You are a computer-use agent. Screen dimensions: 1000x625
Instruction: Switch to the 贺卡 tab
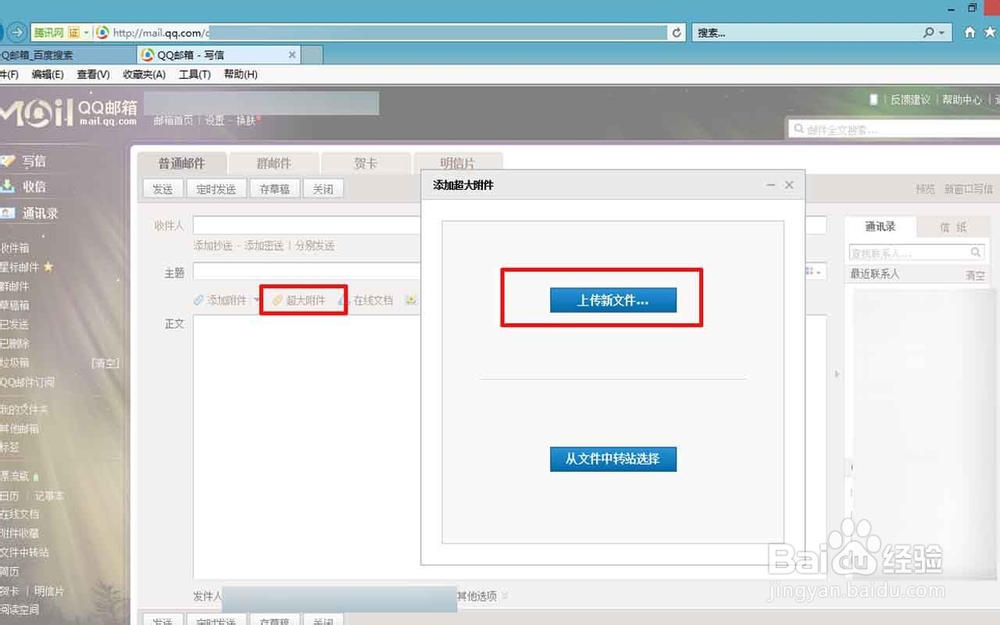(x=365, y=163)
